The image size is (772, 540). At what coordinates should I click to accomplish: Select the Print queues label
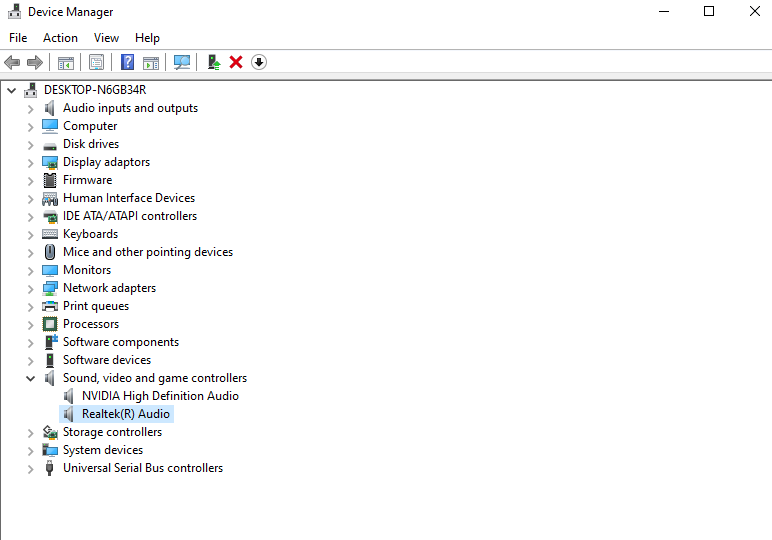click(96, 306)
